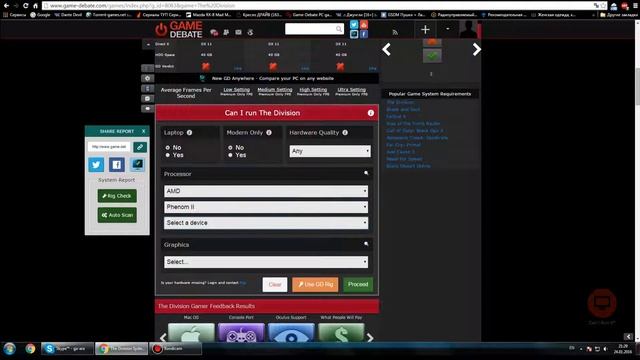Viewport: 640px width, 360px height.
Task: Collapse the requirements table with arrow toggle
Action: (148, 44)
